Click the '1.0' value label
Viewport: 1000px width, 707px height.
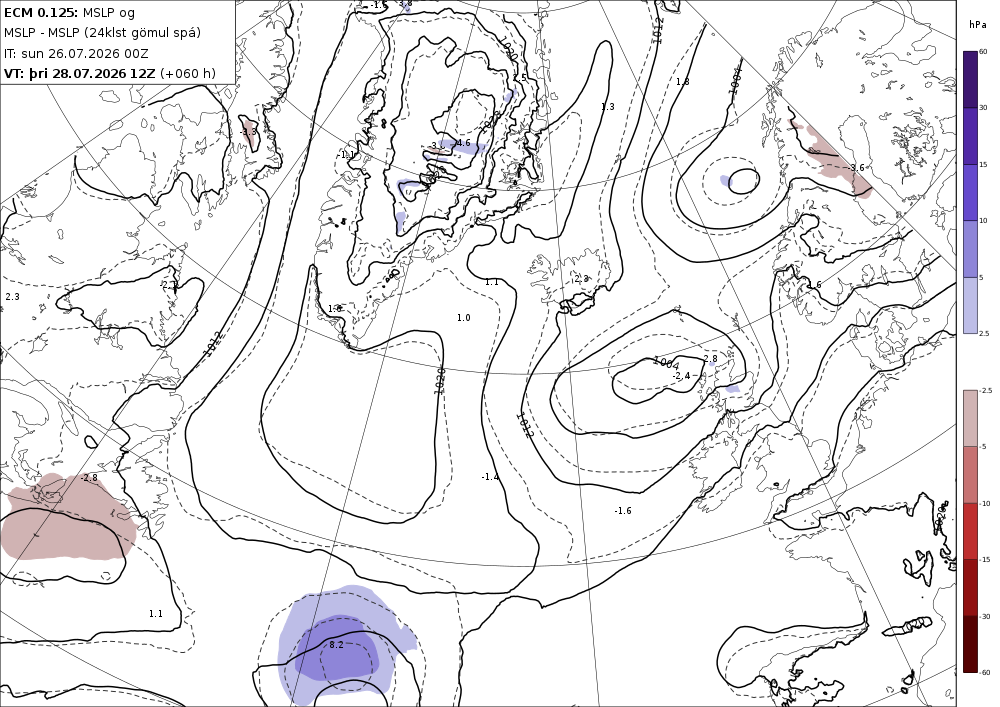pos(464,317)
